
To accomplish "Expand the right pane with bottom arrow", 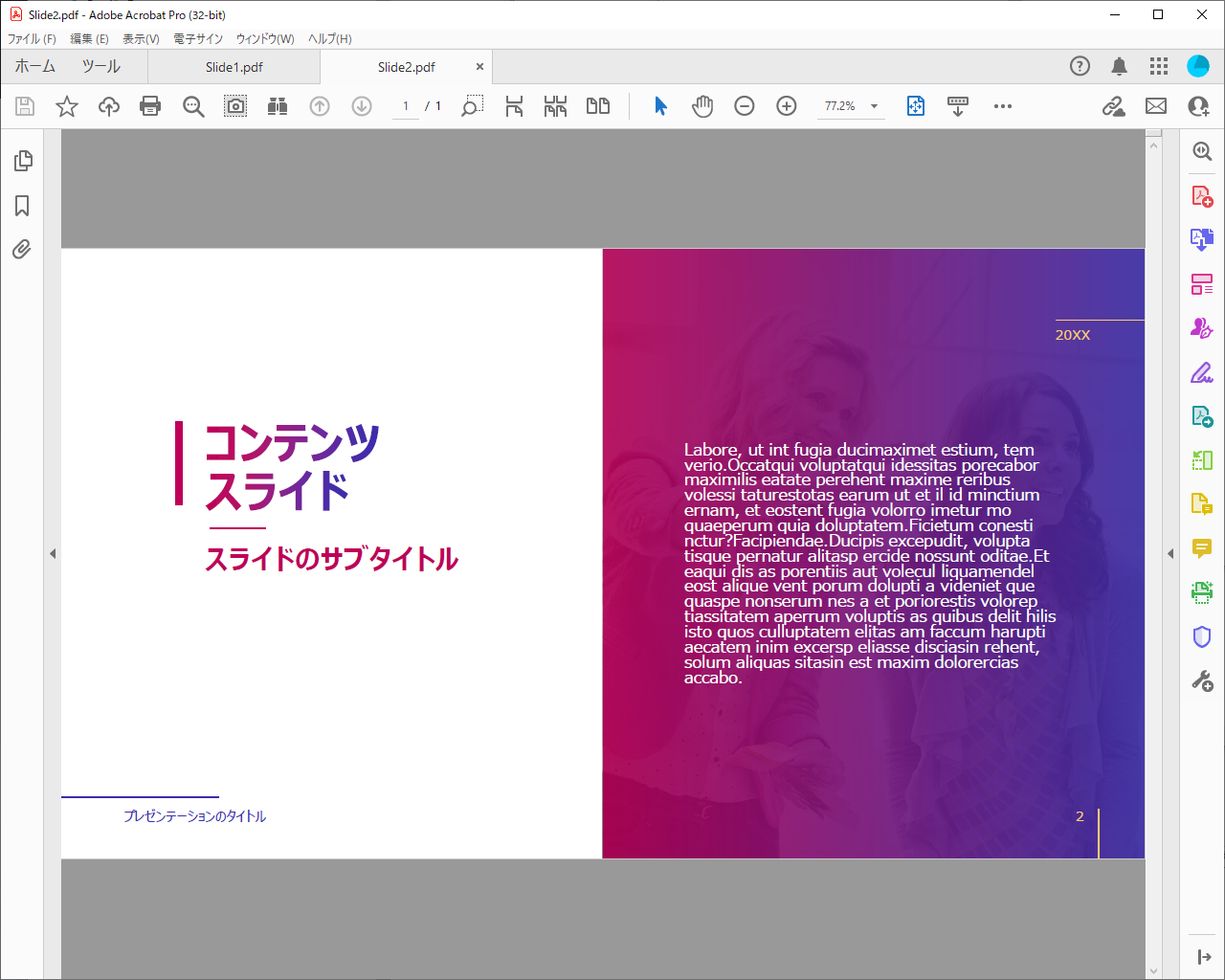I will click(1204, 957).
